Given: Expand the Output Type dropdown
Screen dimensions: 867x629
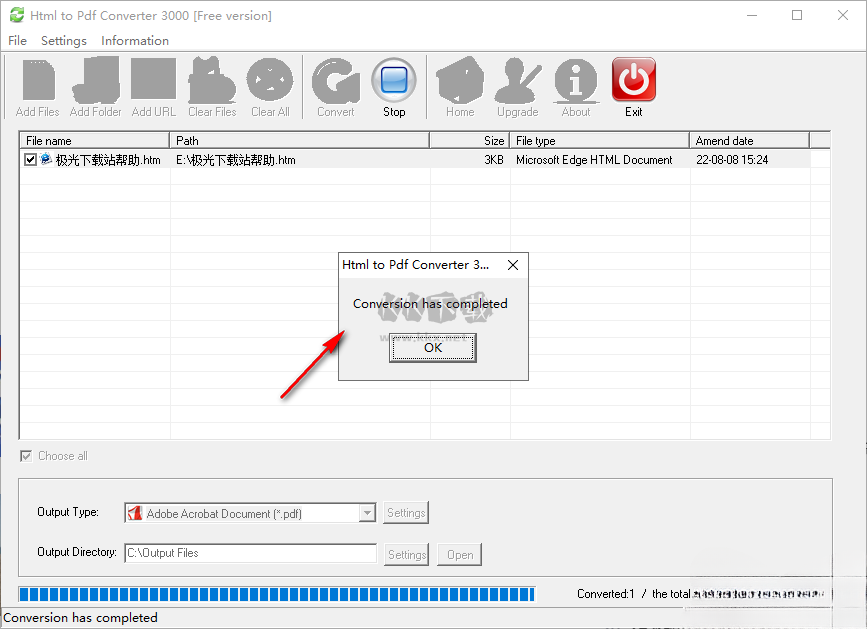Looking at the screenshot, I should [367, 513].
